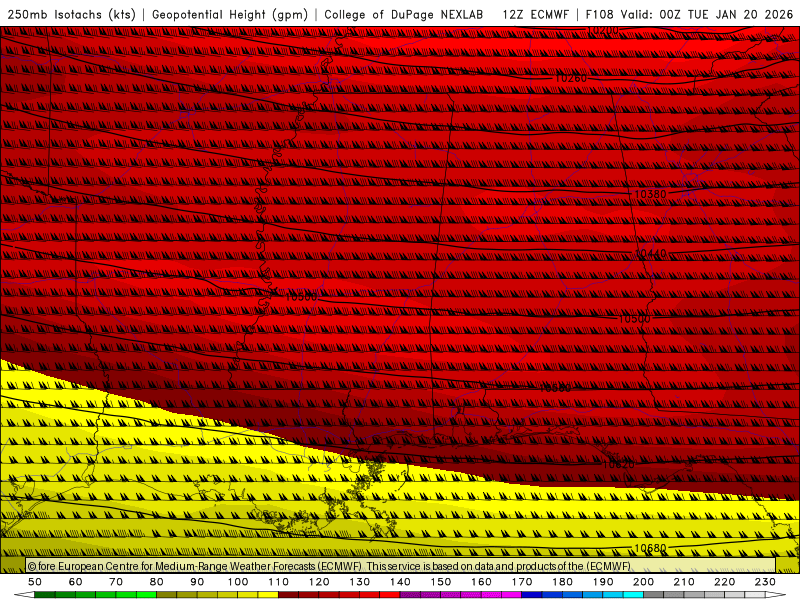Click the 110 value on the color scale
Screen dimensions: 800x600
click(279, 582)
